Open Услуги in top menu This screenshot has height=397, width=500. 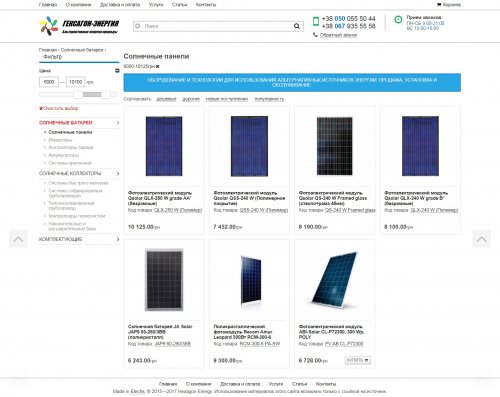156,5
